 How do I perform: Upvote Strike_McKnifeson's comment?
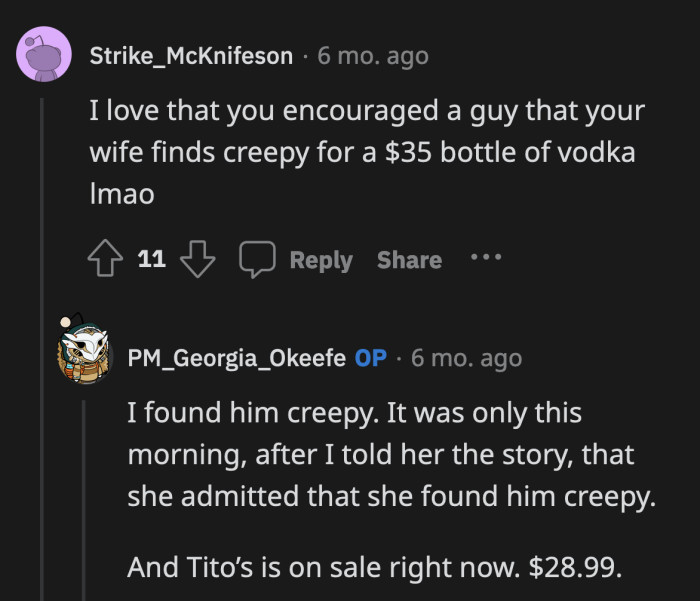106,260
